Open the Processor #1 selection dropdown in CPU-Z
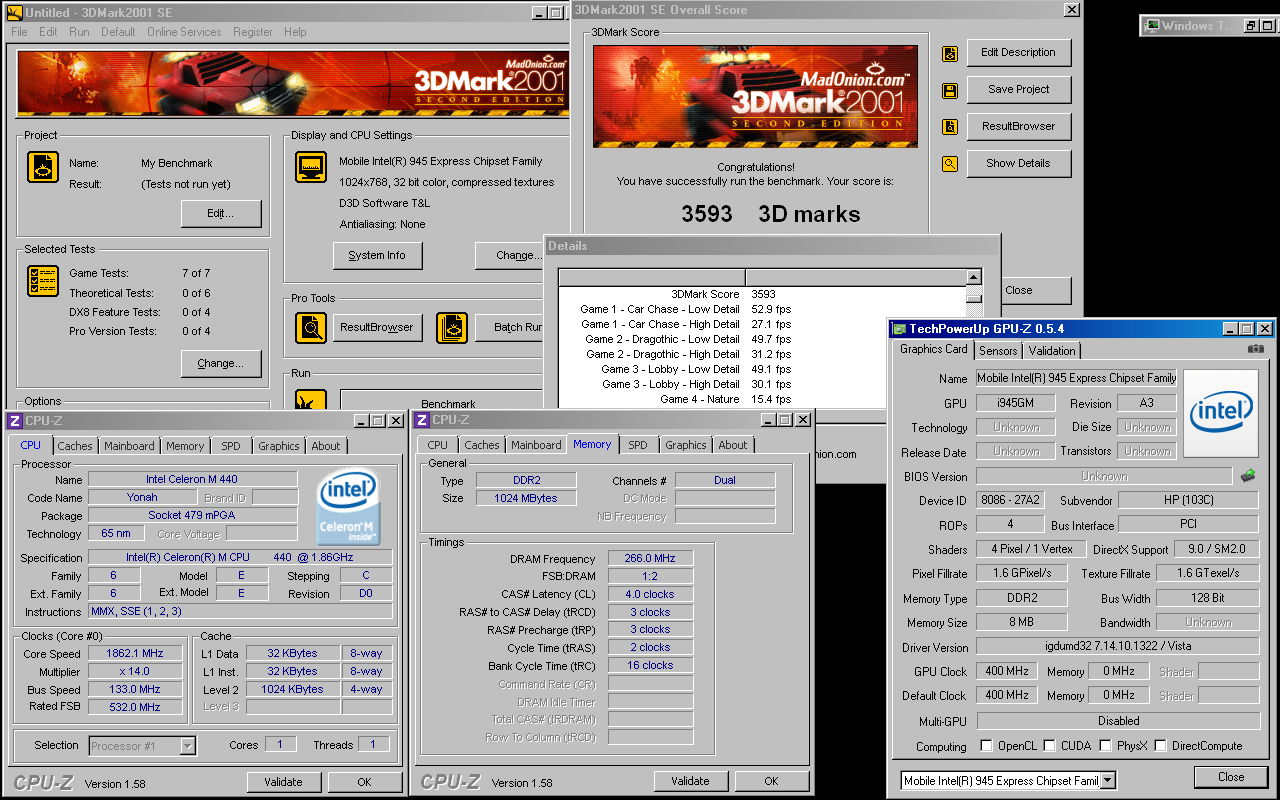This screenshot has height=800, width=1280. tap(187, 745)
